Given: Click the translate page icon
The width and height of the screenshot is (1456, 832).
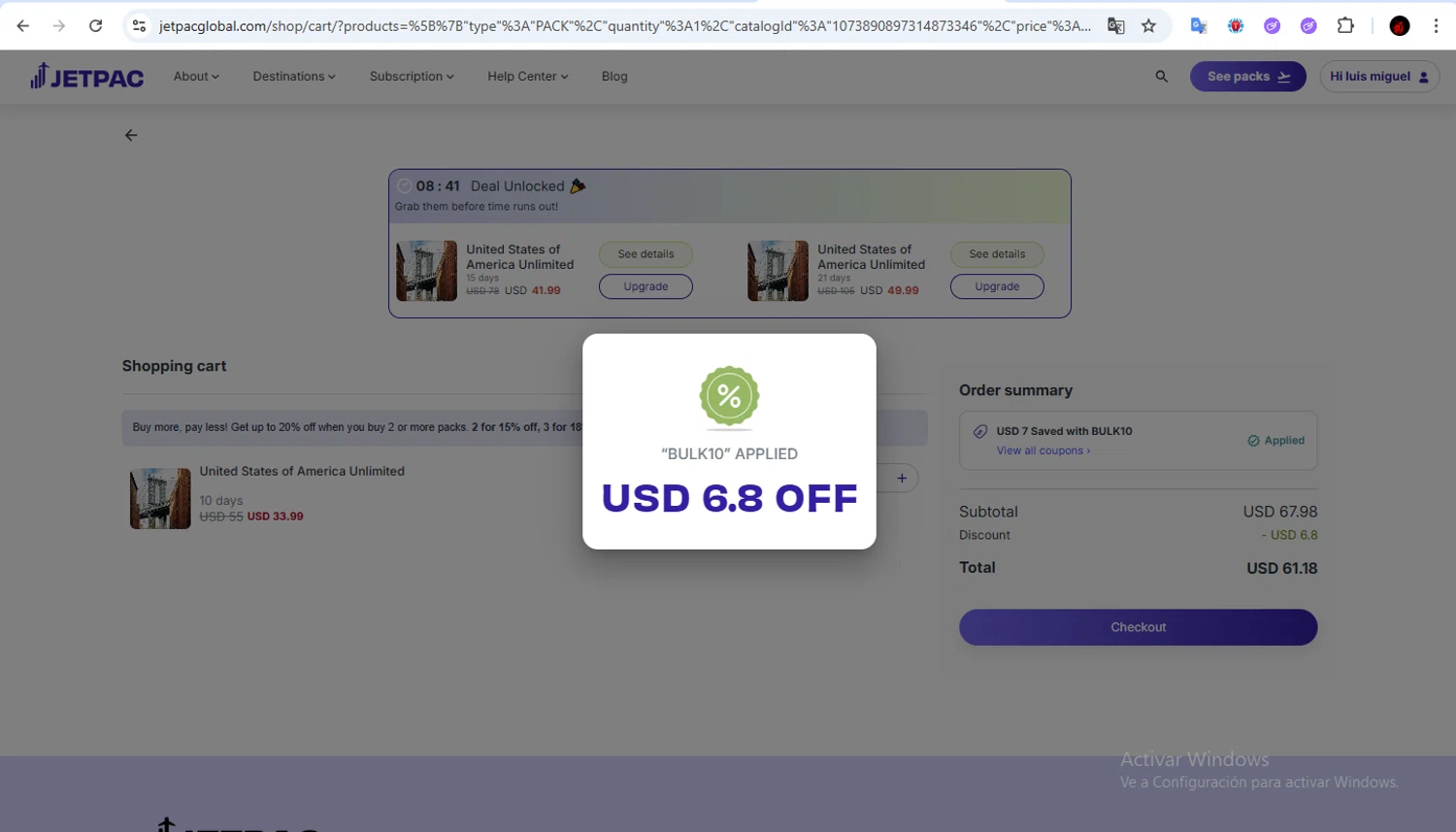Looking at the screenshot, I should 1116,26.
